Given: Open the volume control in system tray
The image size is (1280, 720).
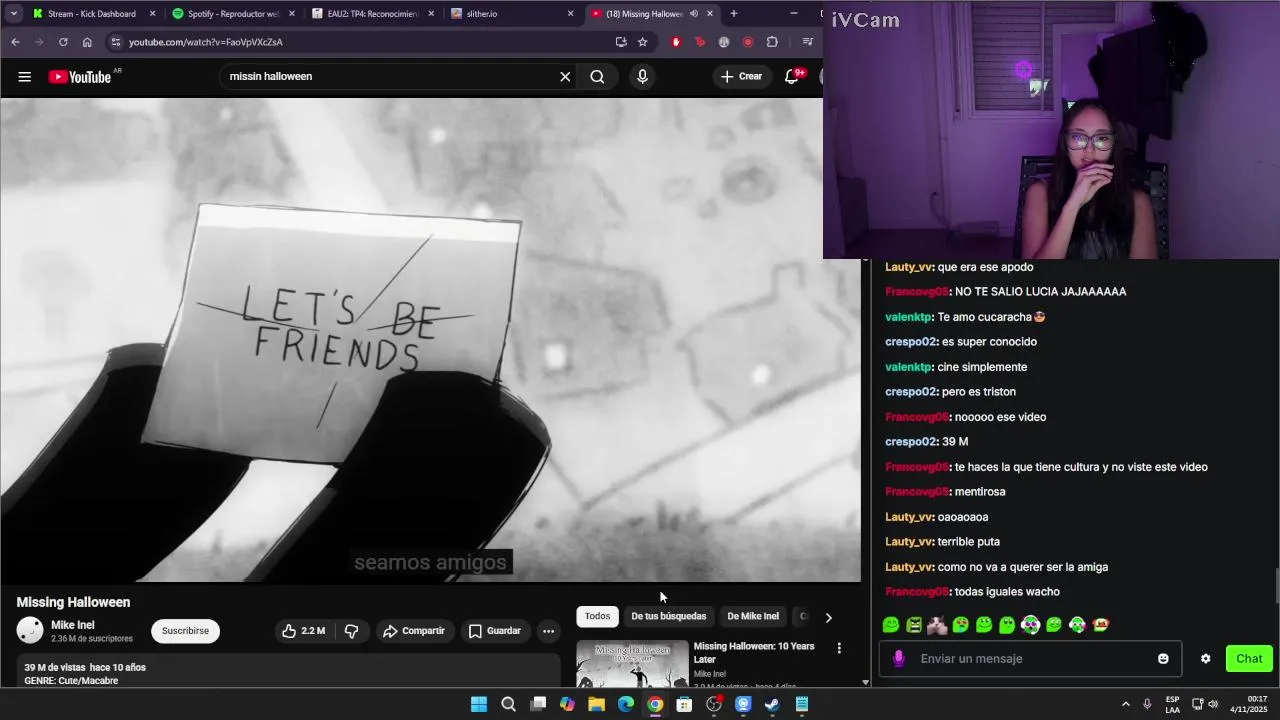Looking at the screenshot, I should [1213, 704].
